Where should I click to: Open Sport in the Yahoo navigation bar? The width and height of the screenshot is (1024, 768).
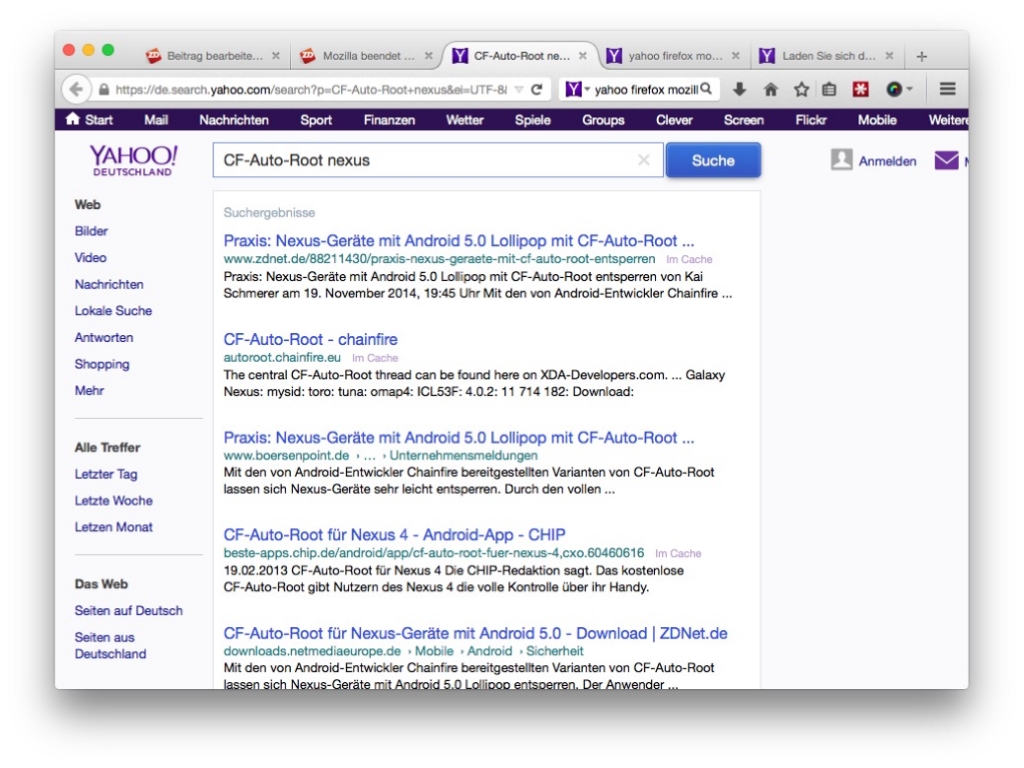(x=316, y=120)
